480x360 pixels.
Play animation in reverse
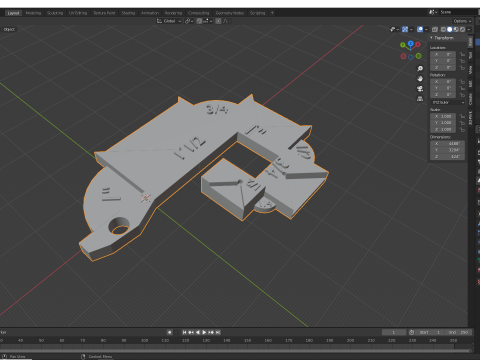198,332
